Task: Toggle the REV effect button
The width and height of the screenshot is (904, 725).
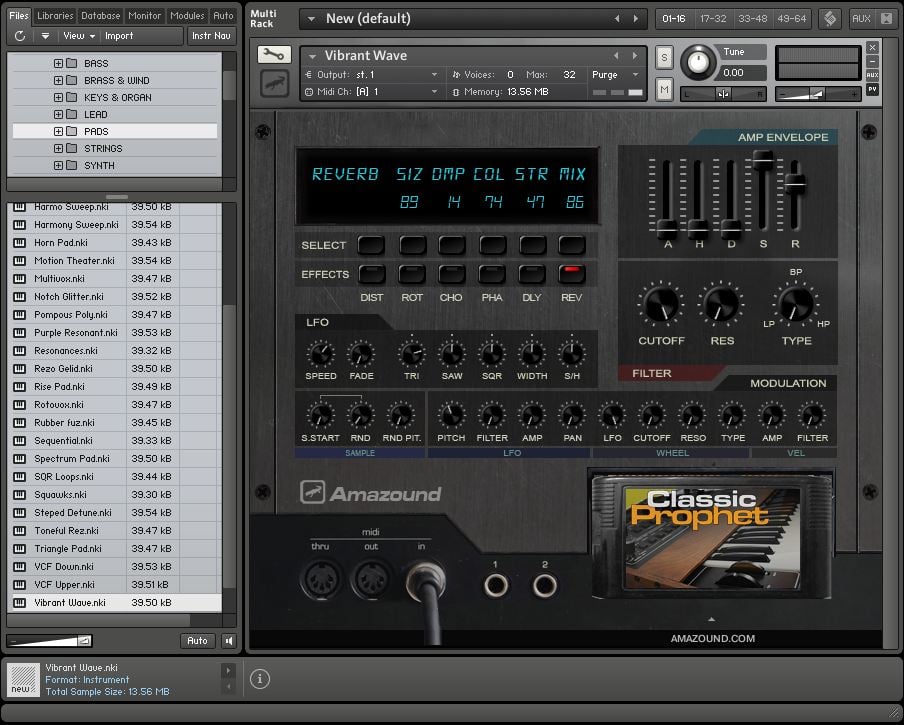Action: pos(572,274)
